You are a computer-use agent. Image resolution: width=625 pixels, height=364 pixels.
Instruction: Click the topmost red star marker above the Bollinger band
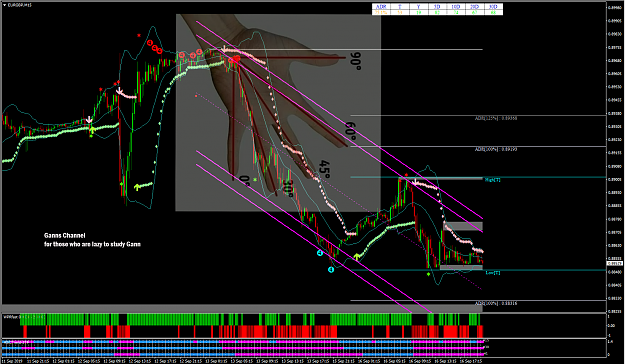pyautogui.click(x=139, y=35)
